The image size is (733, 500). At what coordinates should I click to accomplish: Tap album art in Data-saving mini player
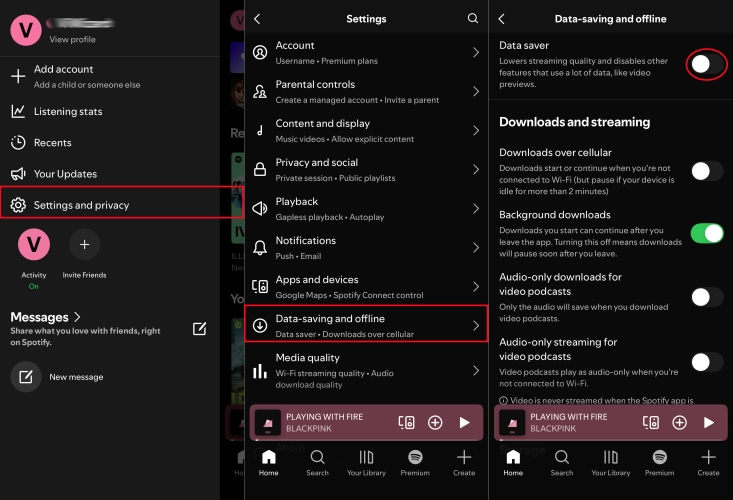coord(512,422)
